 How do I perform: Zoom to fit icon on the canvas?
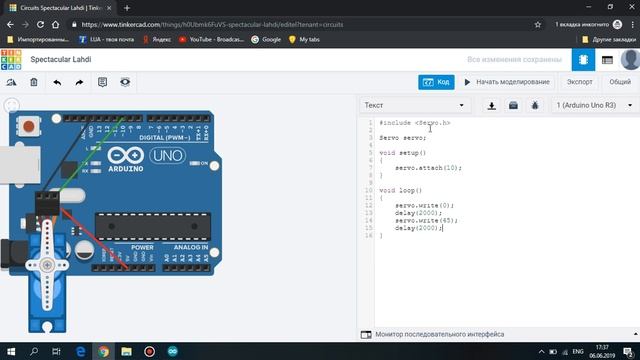click(x=11, y=105)
